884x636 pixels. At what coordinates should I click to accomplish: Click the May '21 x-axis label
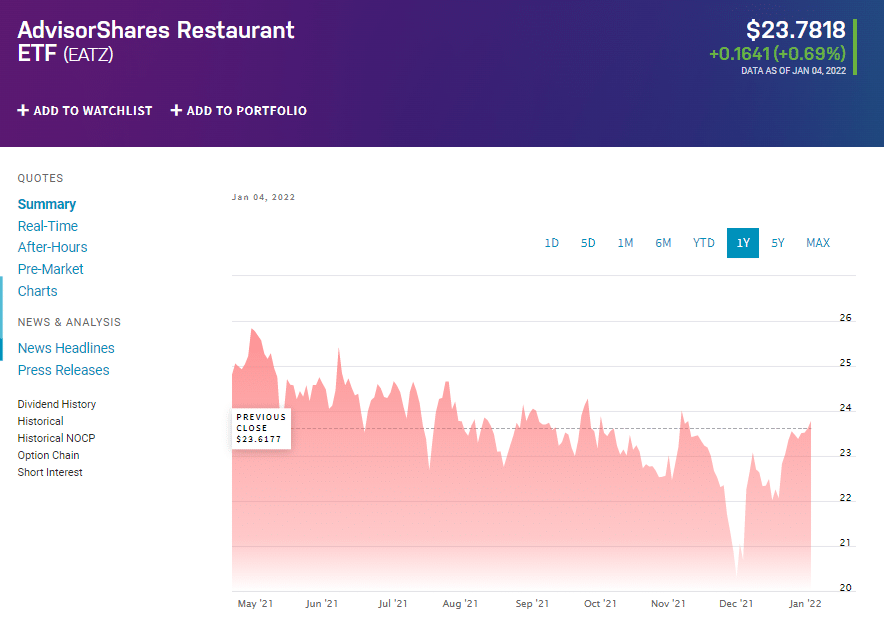click(x=255, y=603)
